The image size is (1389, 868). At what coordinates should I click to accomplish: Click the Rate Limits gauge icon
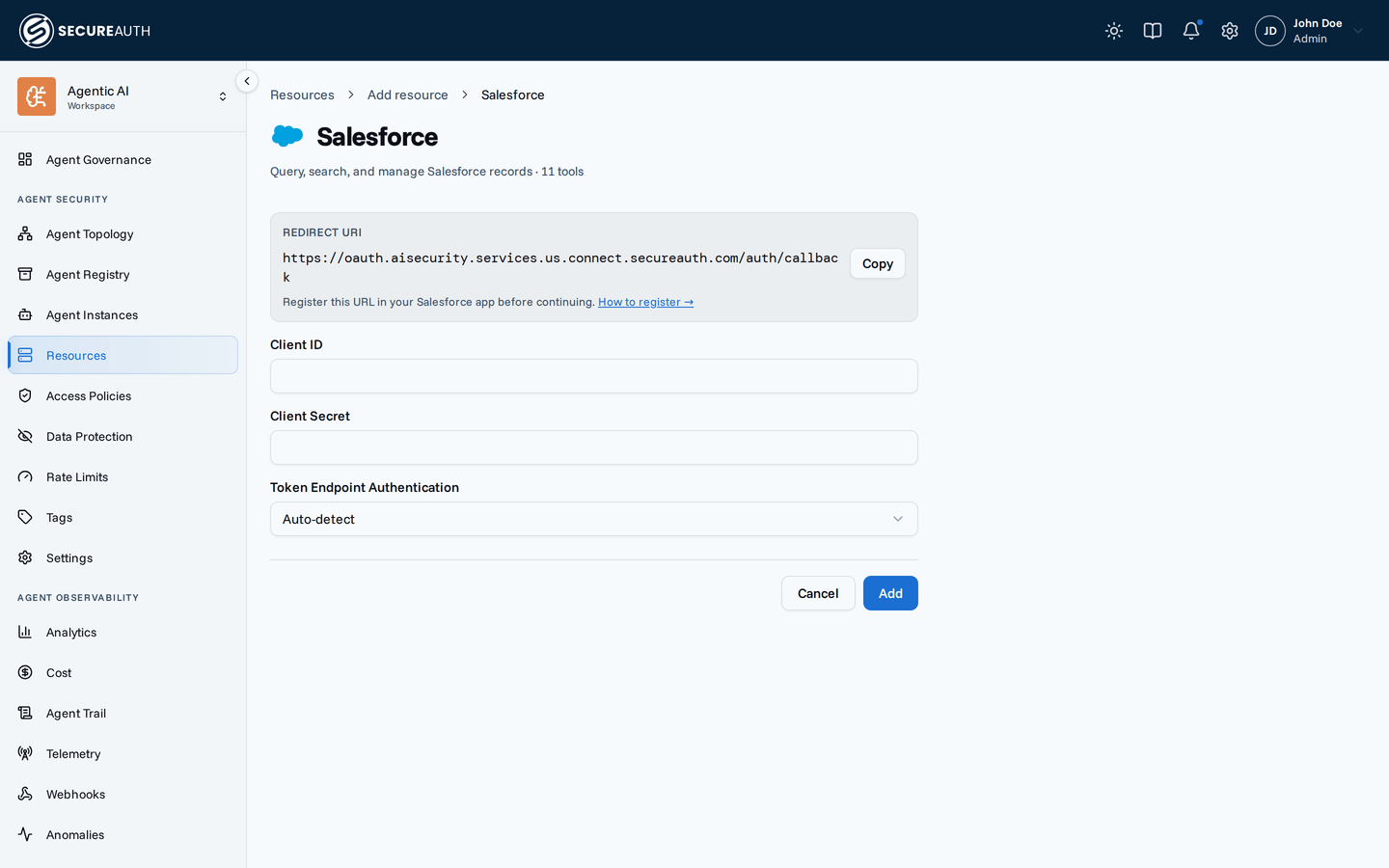tap(25, 476)
